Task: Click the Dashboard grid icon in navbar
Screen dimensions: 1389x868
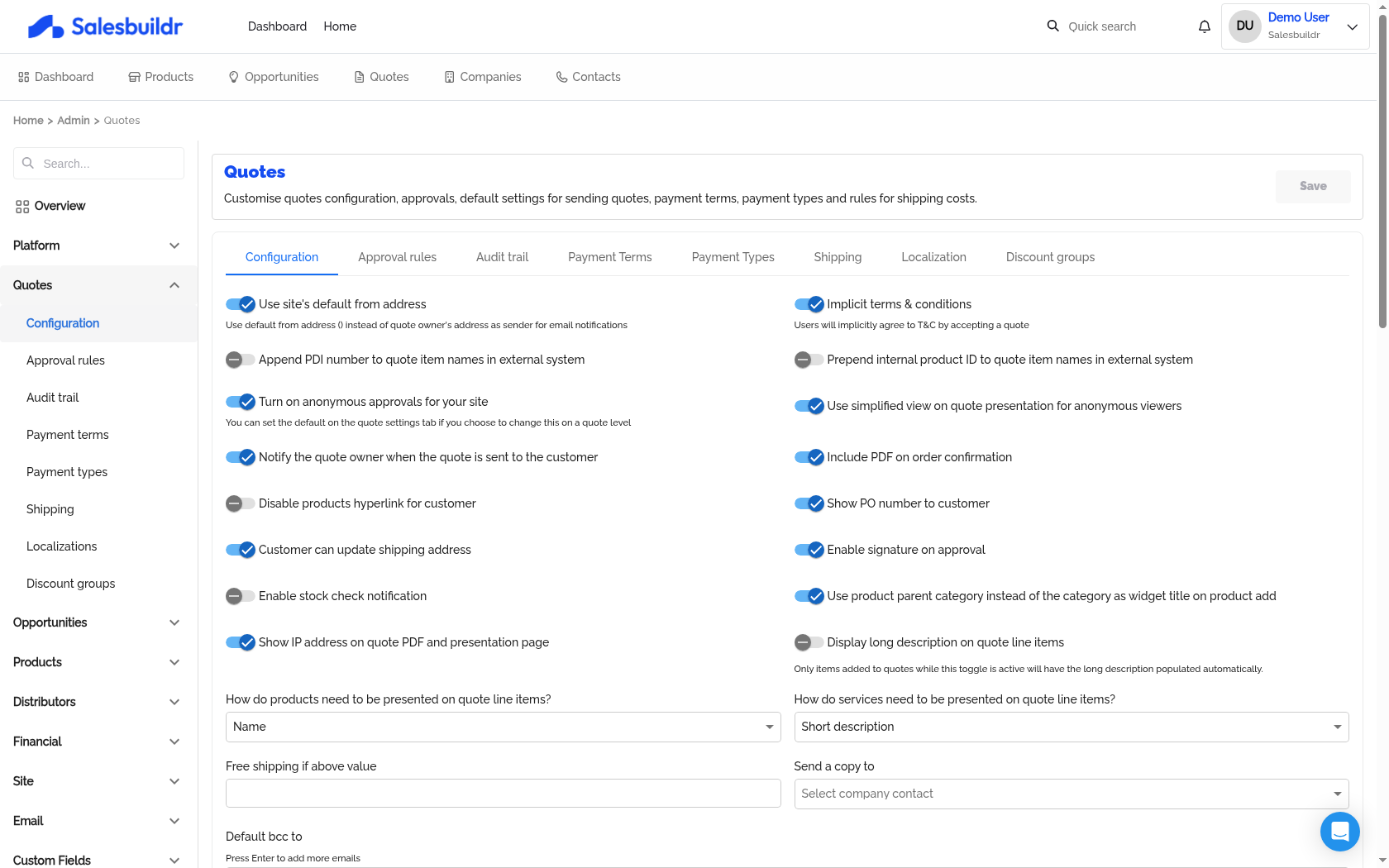Action: click(23, 77)
